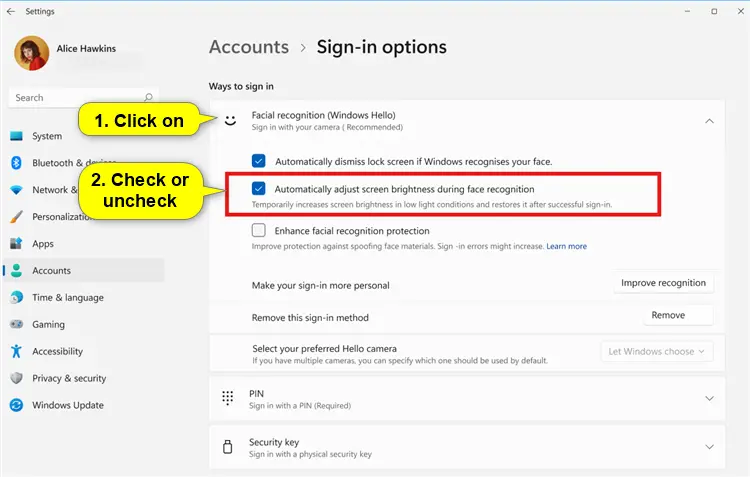Click the facial recognition smiley face icon

click(231, 121)
